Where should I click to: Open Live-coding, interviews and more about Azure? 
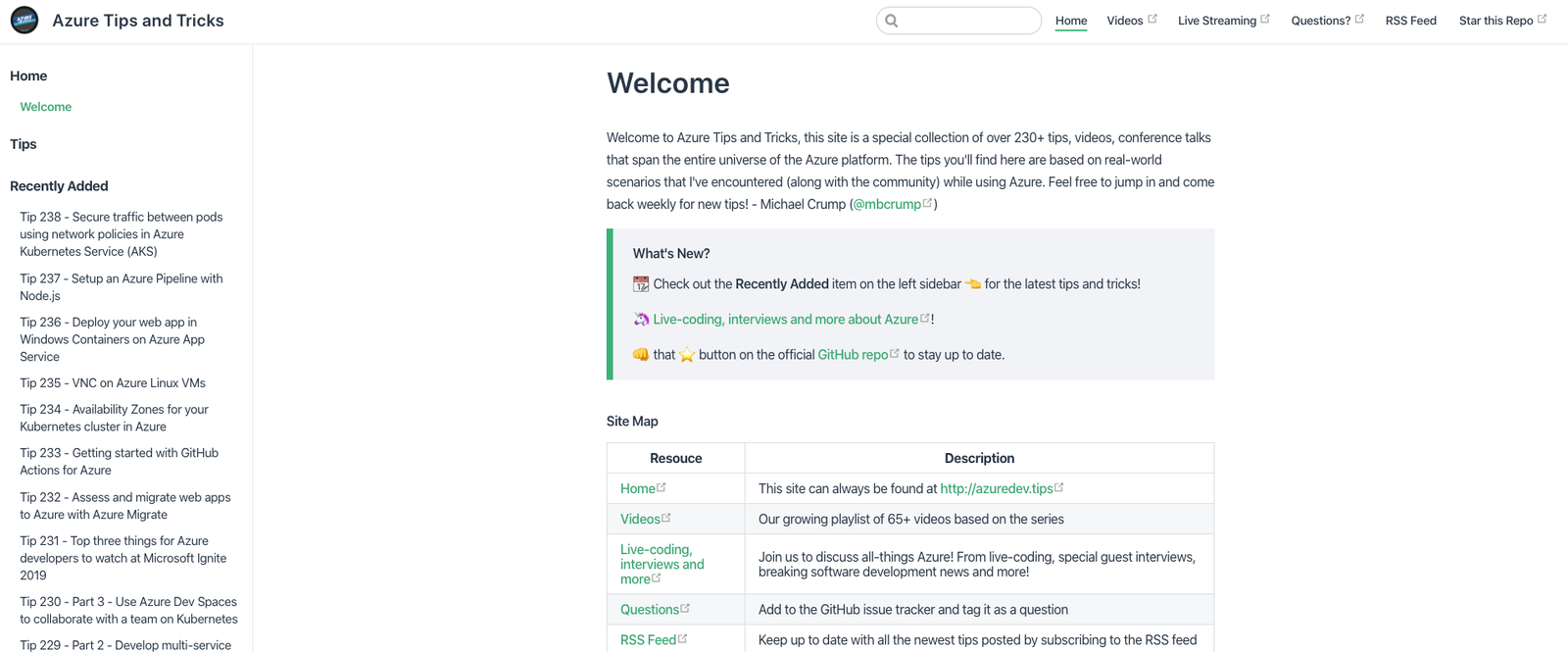pos(785,320)
